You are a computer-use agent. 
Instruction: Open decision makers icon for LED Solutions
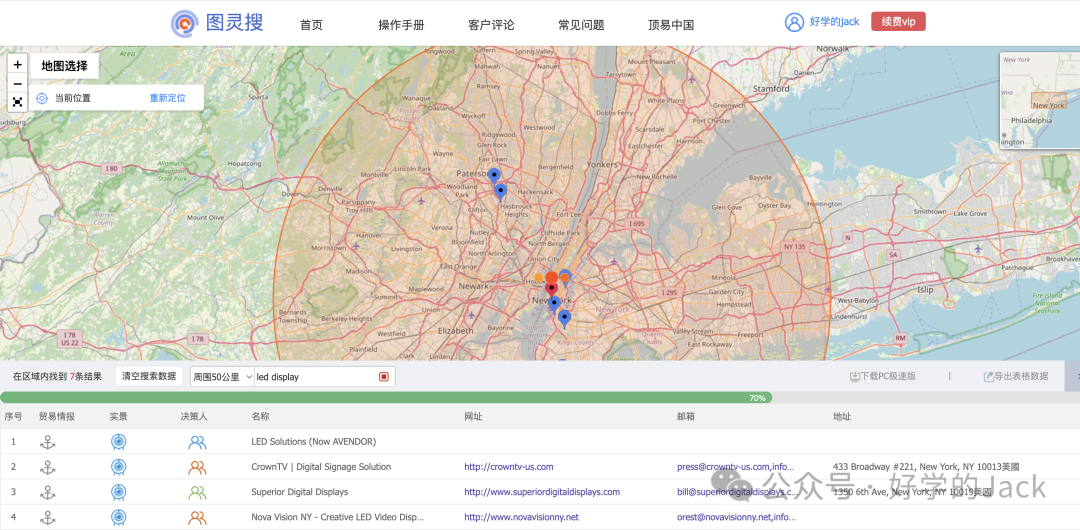pyautogui.click(x=197, y=442)
